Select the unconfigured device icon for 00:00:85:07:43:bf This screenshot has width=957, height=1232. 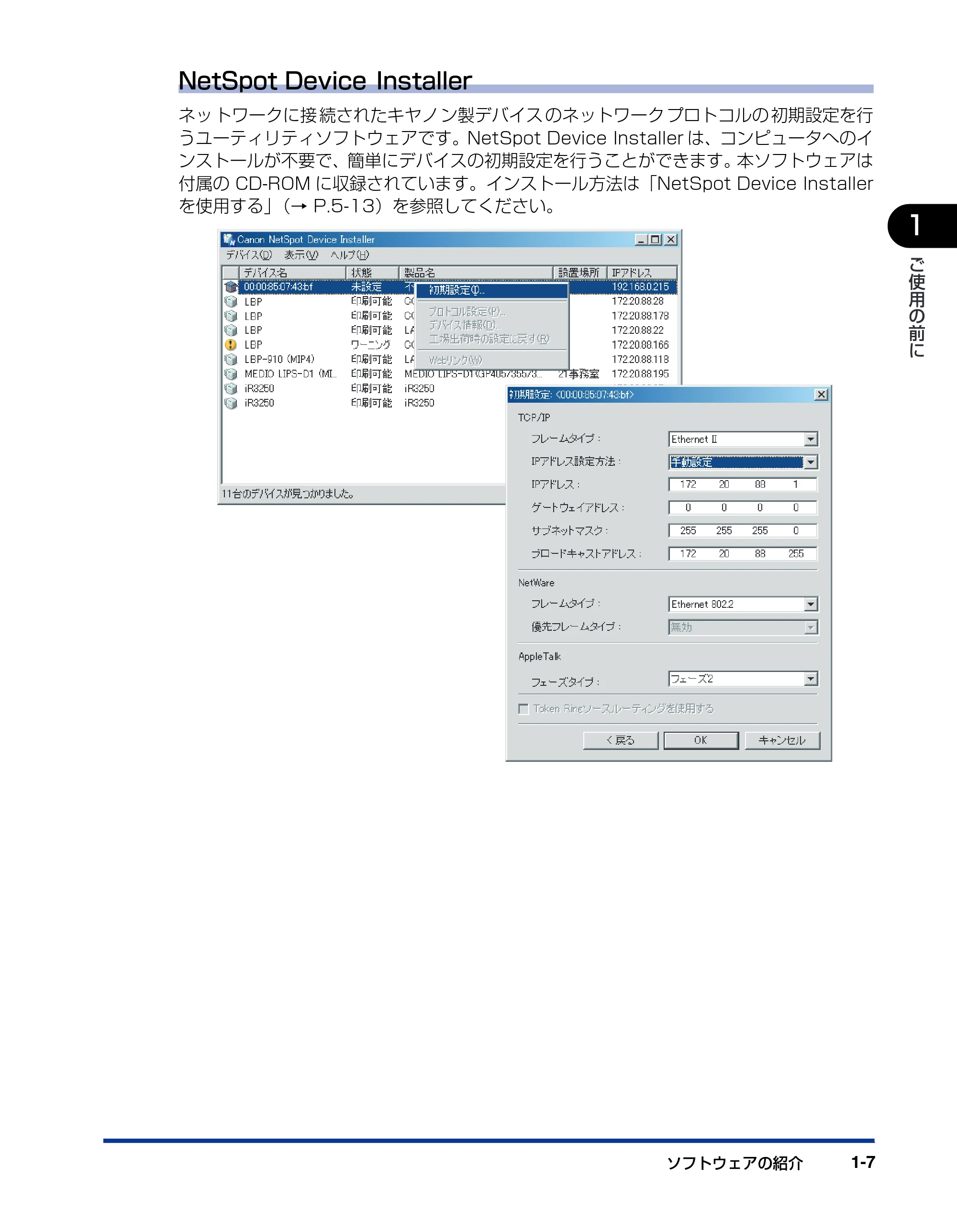tap(231, 286)
